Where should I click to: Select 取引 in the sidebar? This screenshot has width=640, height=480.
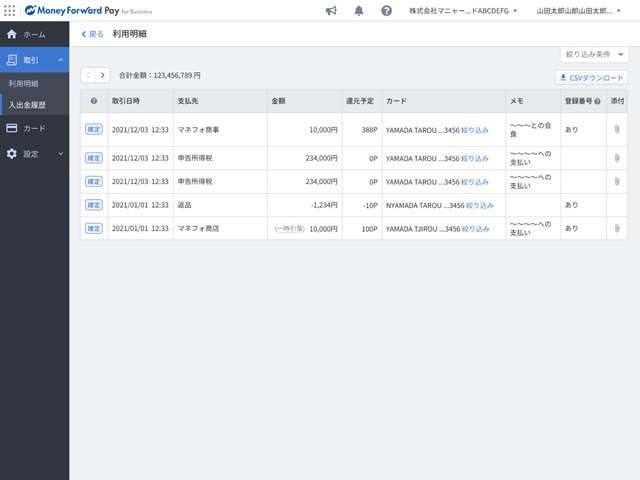34,60
